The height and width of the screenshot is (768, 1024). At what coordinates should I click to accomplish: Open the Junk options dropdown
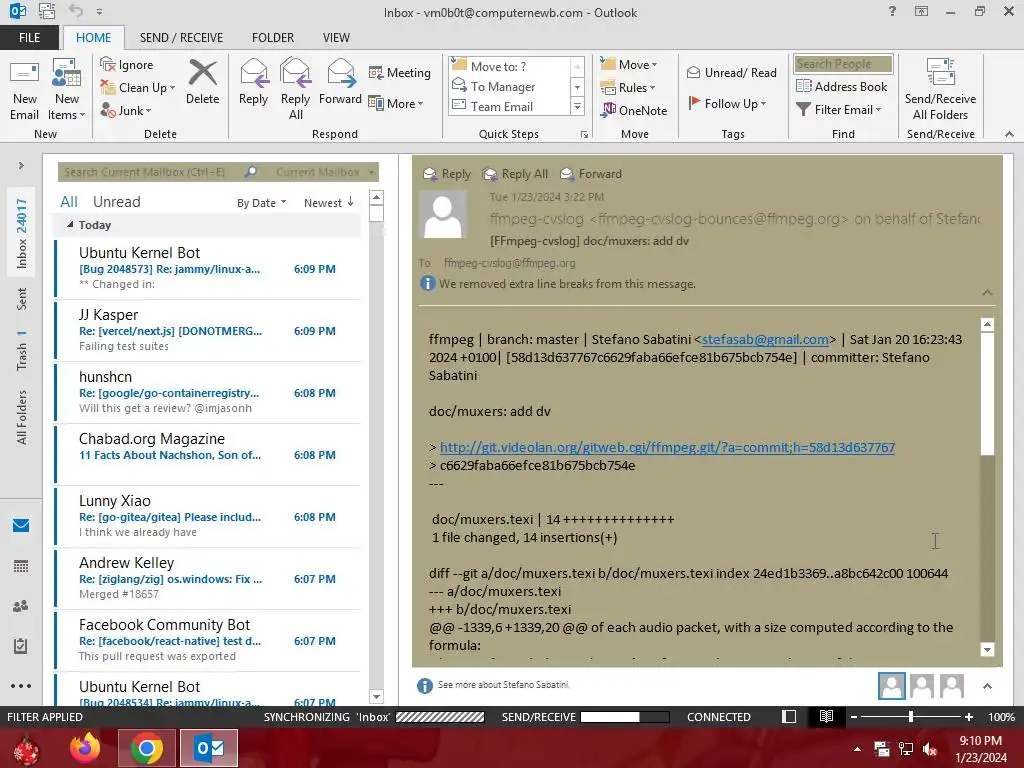point(126,110)
